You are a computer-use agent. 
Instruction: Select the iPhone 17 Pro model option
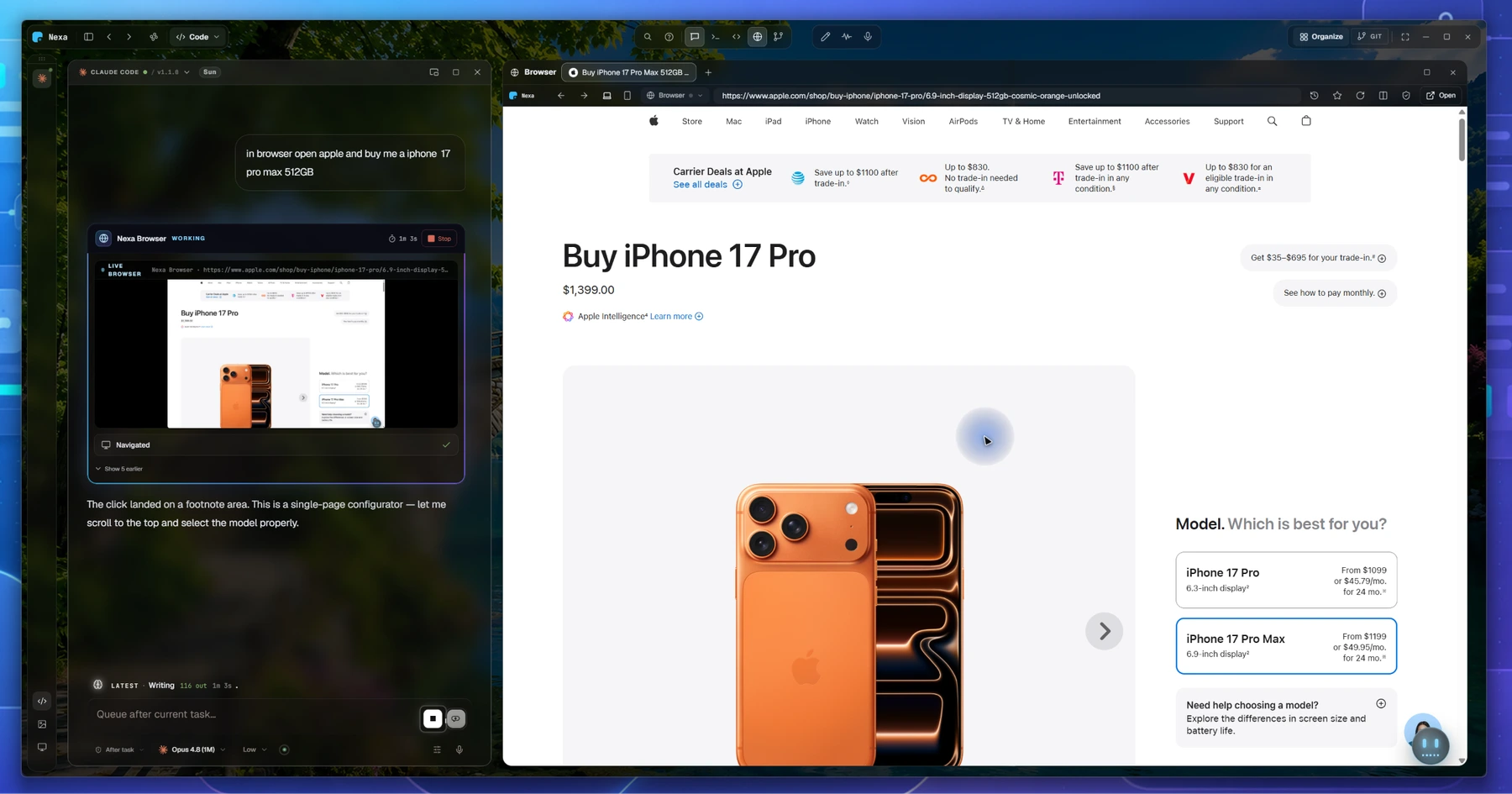1286,580
